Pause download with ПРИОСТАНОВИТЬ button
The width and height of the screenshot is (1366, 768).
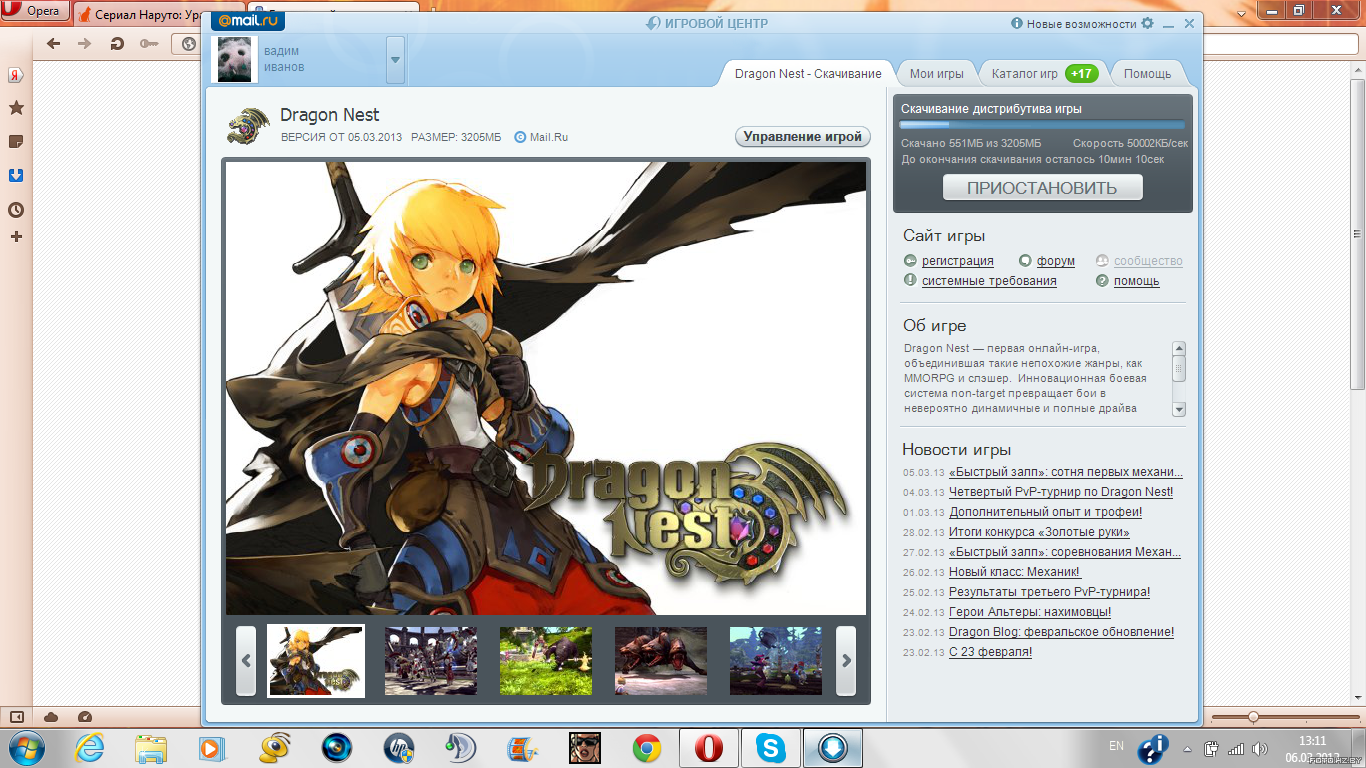pyautogui.click(x=1042, y=188)
